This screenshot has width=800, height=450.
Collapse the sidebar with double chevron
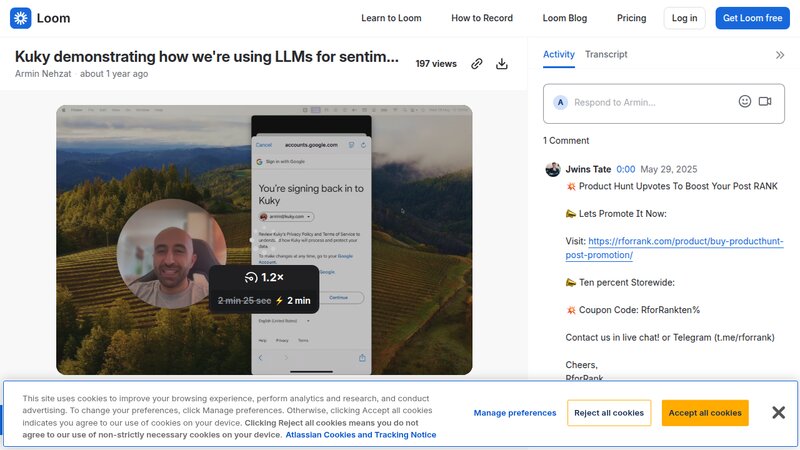coord(780,55)
